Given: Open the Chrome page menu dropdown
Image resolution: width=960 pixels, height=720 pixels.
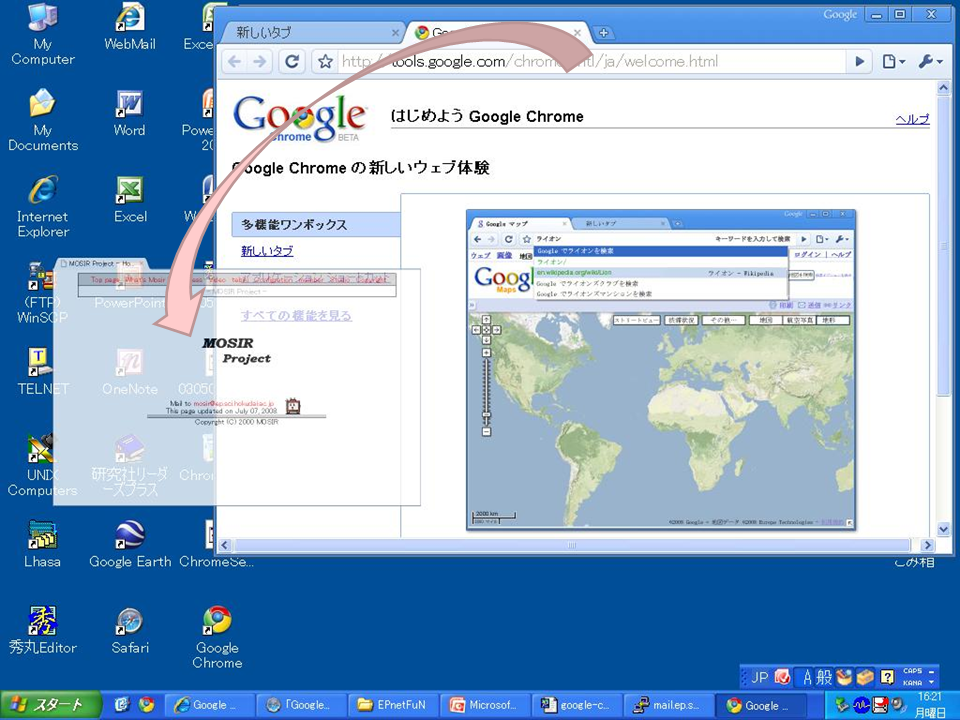Looking at the screenshot, I should 893,62.
